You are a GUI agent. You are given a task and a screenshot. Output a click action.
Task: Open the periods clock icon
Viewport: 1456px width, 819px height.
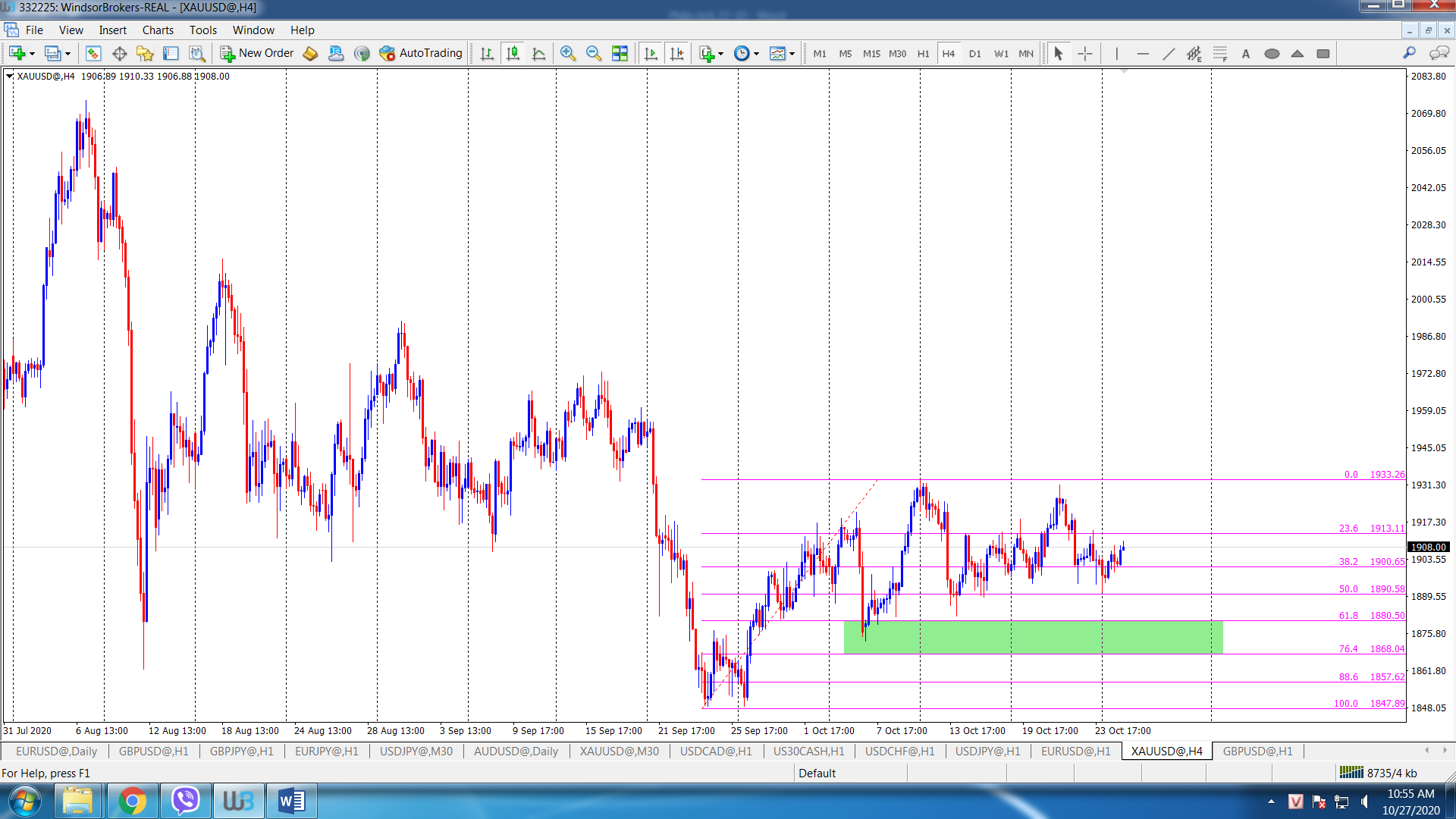[742, 53]
